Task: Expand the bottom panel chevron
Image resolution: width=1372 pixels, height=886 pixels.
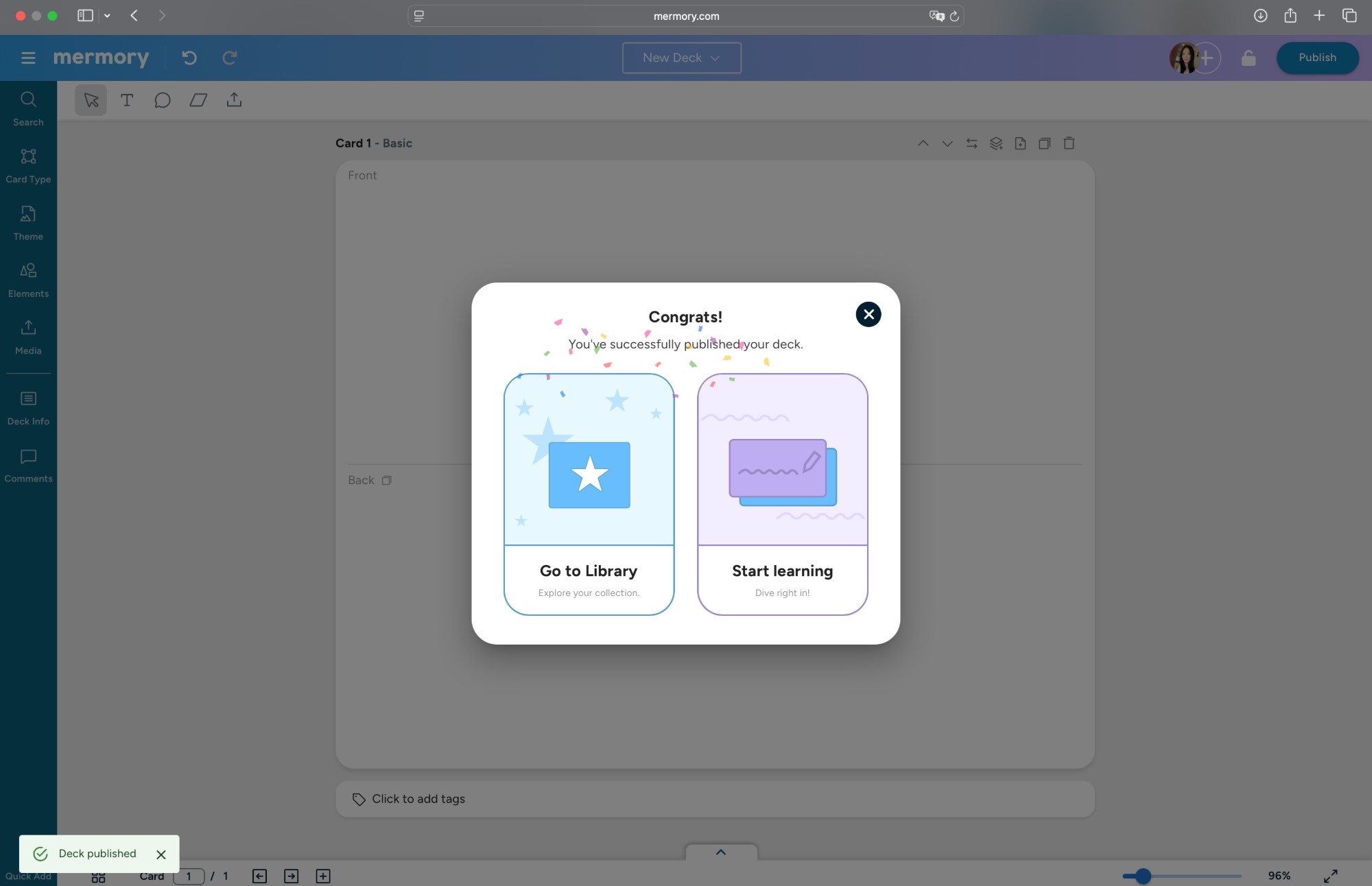Action: coord(721,852)
